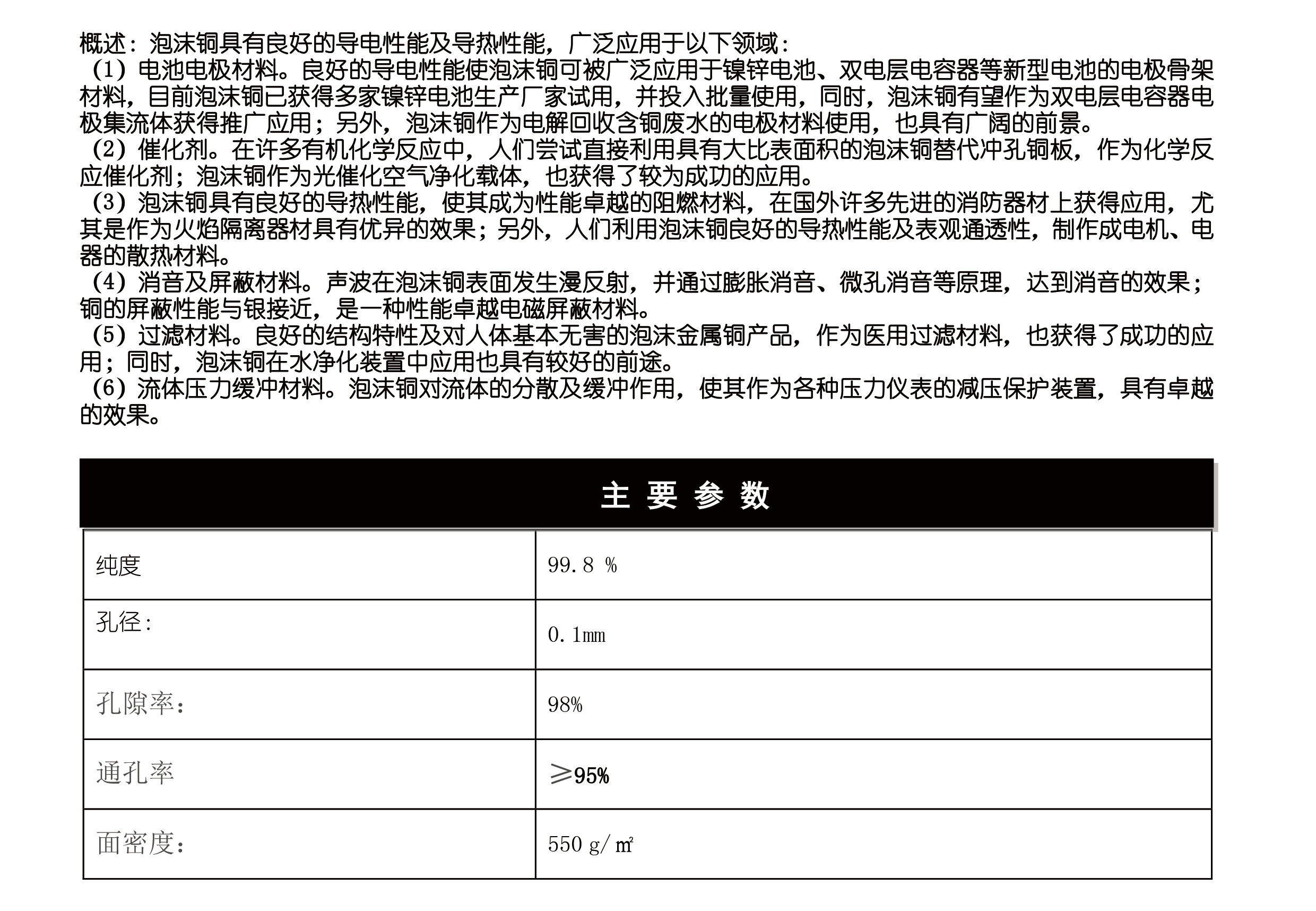The width and height of the screenshot is (1316, 911).
Task: Click the 主要参数 table header
Action: (x=646, y=493)
